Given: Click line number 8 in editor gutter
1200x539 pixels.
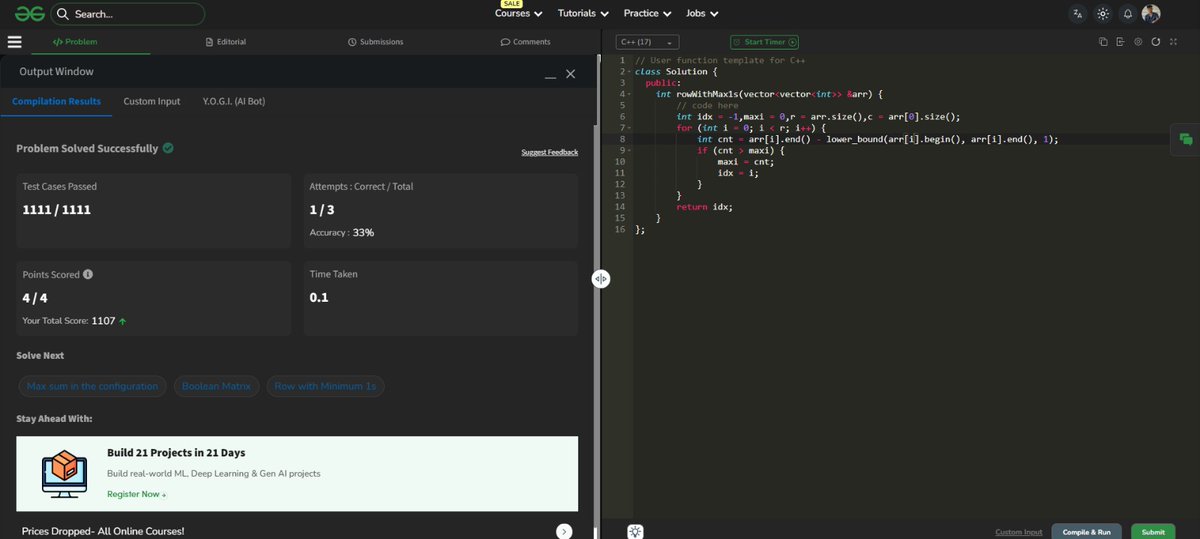Looking at the screenshot, I should tap(621, 139).
